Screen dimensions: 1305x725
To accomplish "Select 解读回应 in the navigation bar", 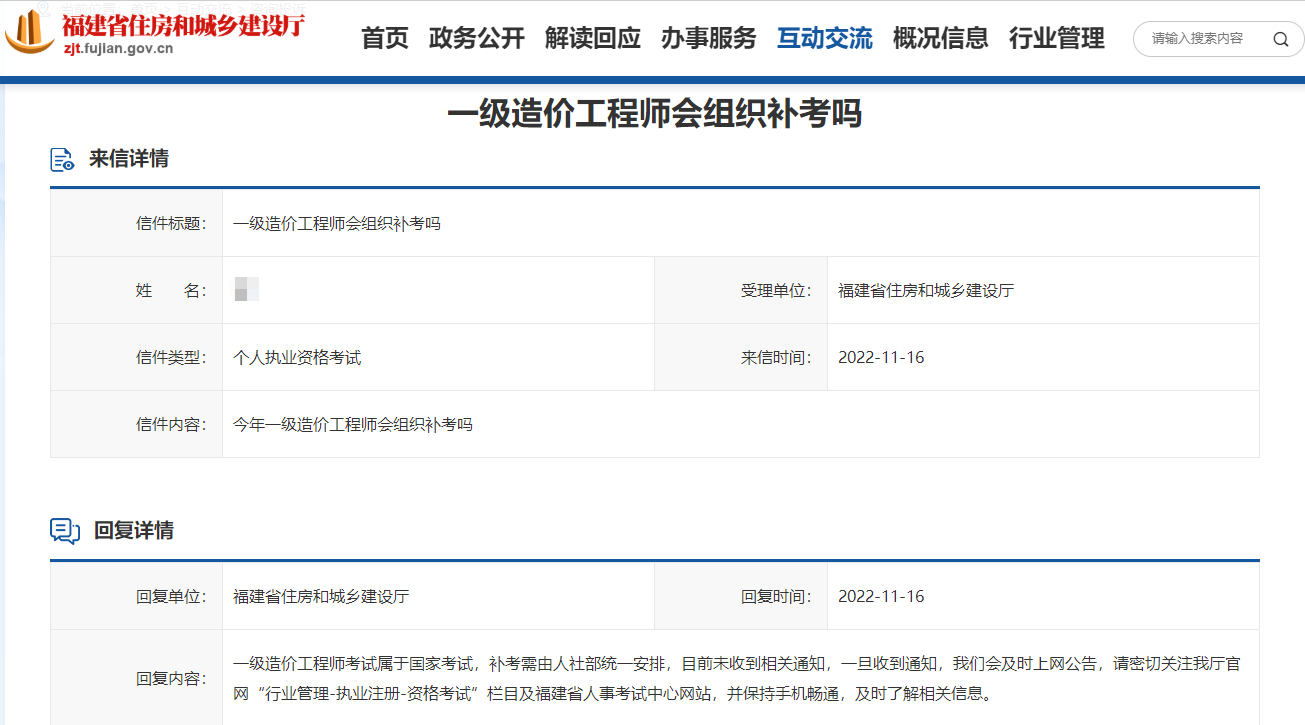I will tap(593, 38).
